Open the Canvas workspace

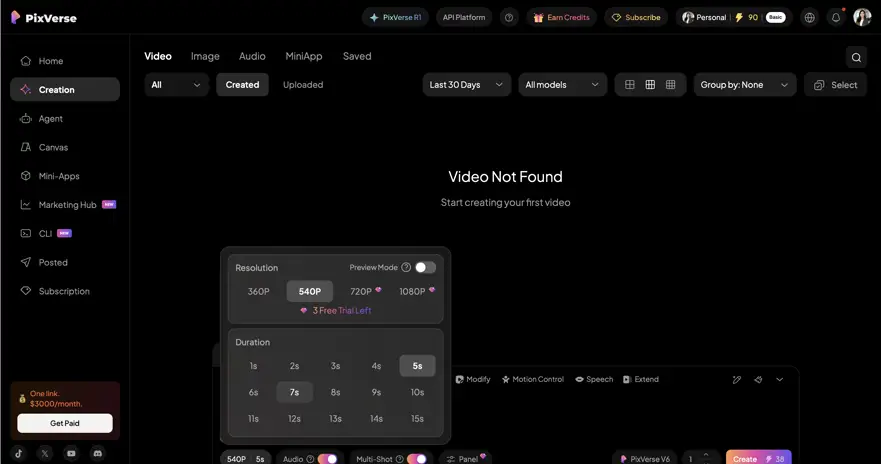[x=65, y=147]
